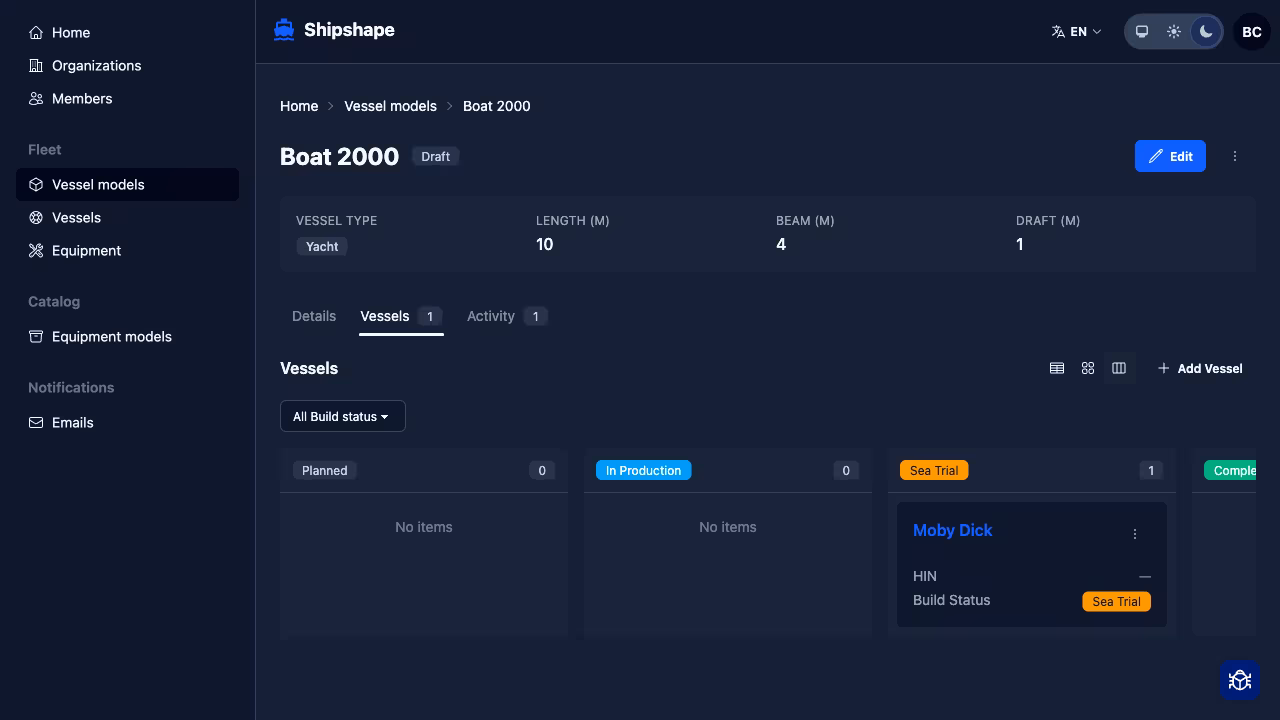
Task: Toggle dark theme moon button
Action: (x=1206, y=32)
